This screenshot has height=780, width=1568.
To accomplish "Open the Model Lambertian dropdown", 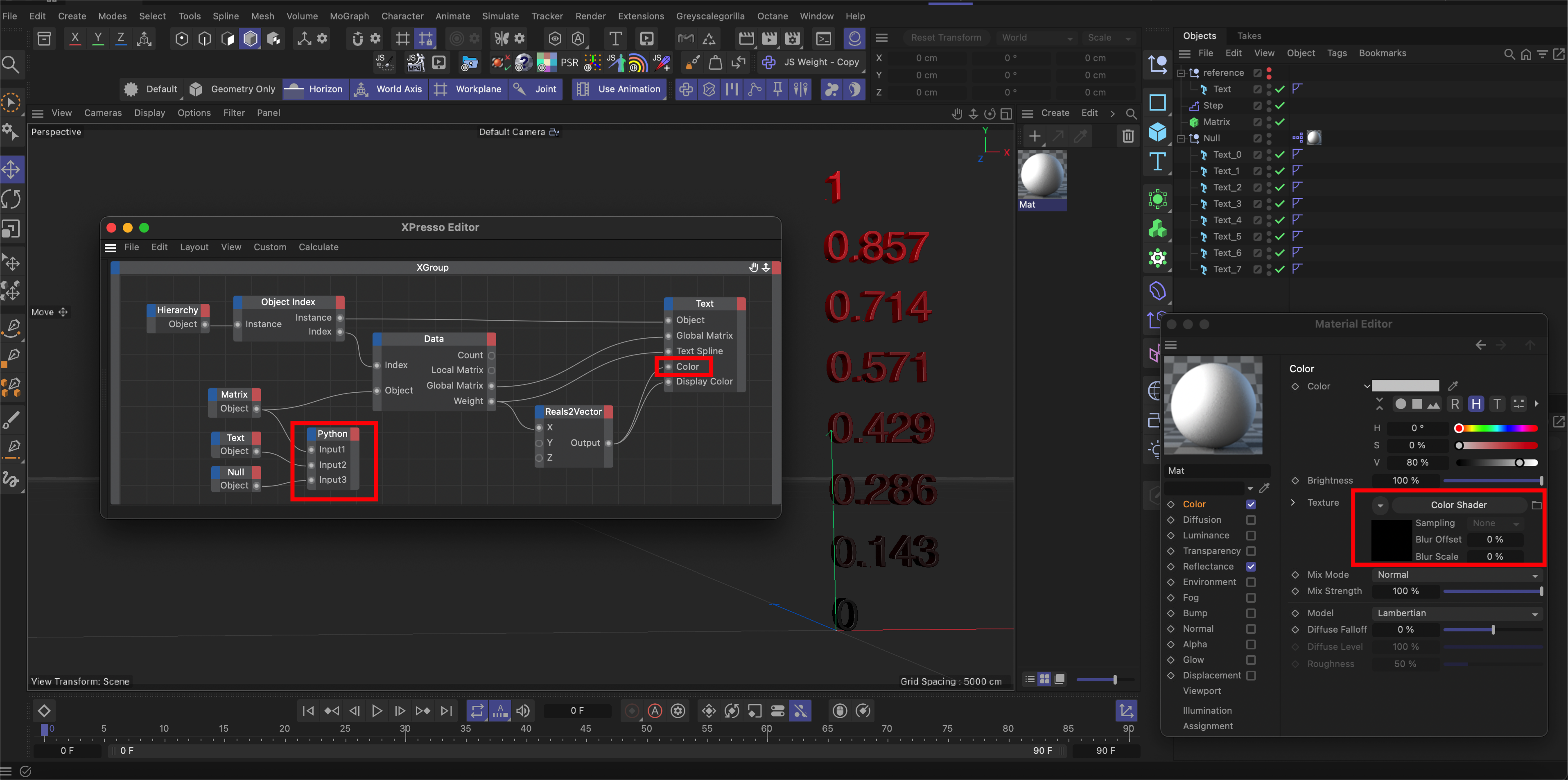I will tap(1457, 613).
